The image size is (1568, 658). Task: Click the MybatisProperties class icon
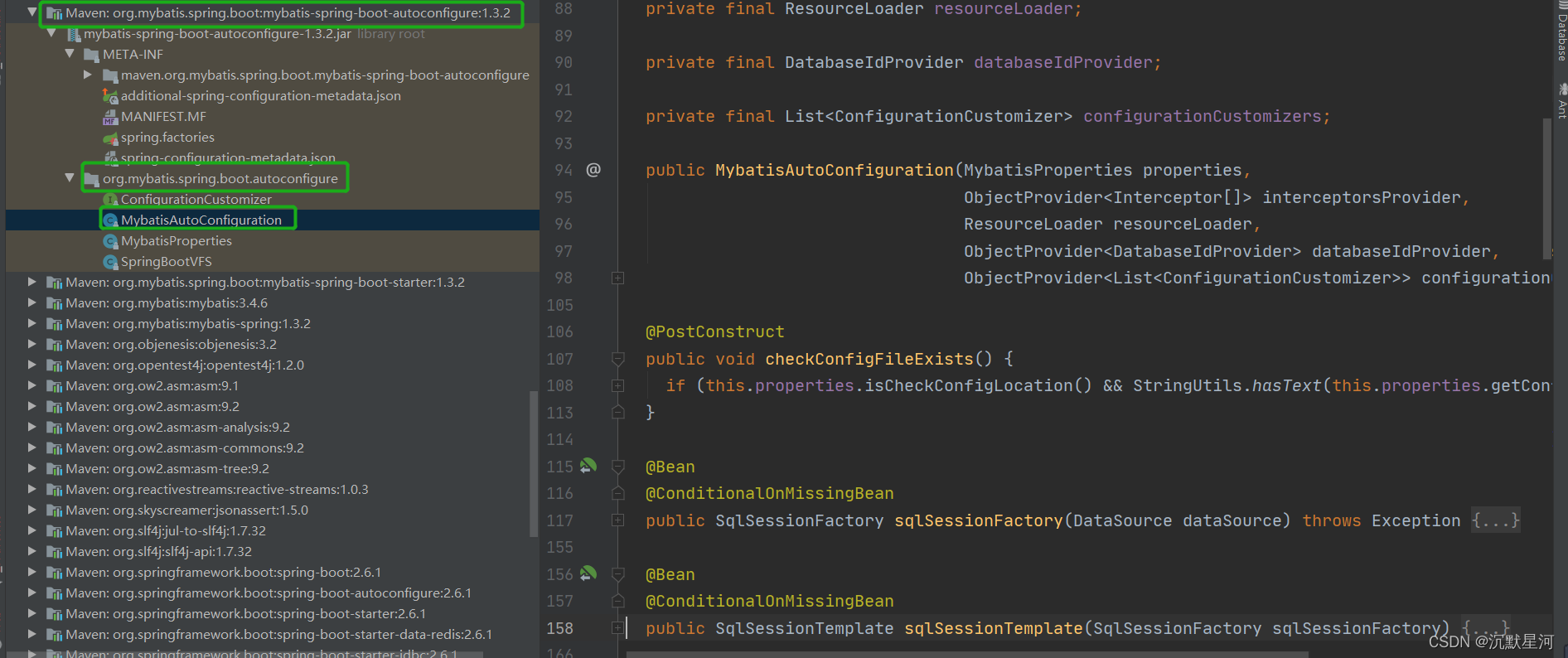(110, 241)
